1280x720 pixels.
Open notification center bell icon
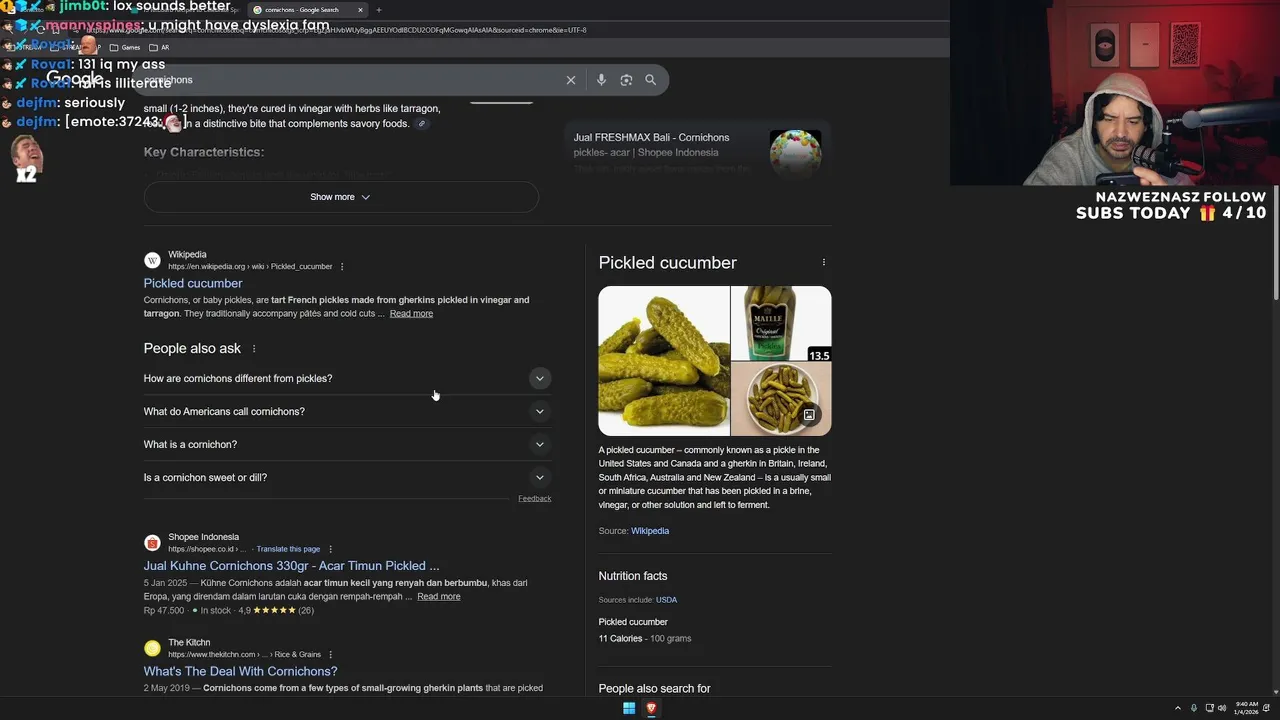[1268, 708]
